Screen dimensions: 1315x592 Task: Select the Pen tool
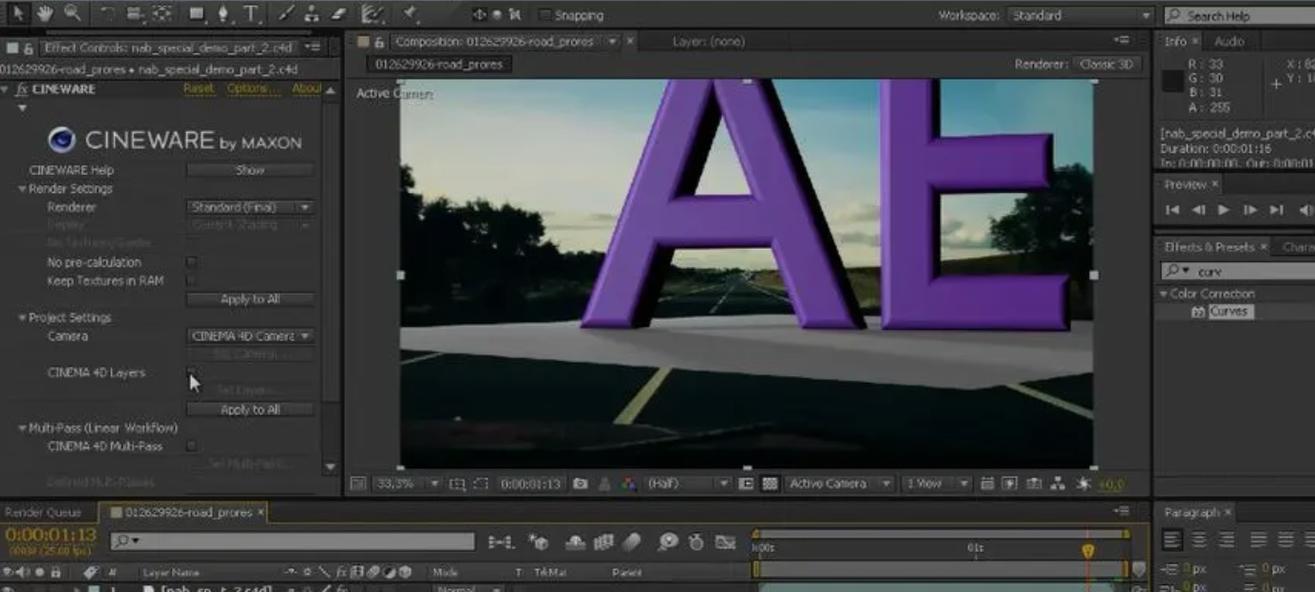222,14
